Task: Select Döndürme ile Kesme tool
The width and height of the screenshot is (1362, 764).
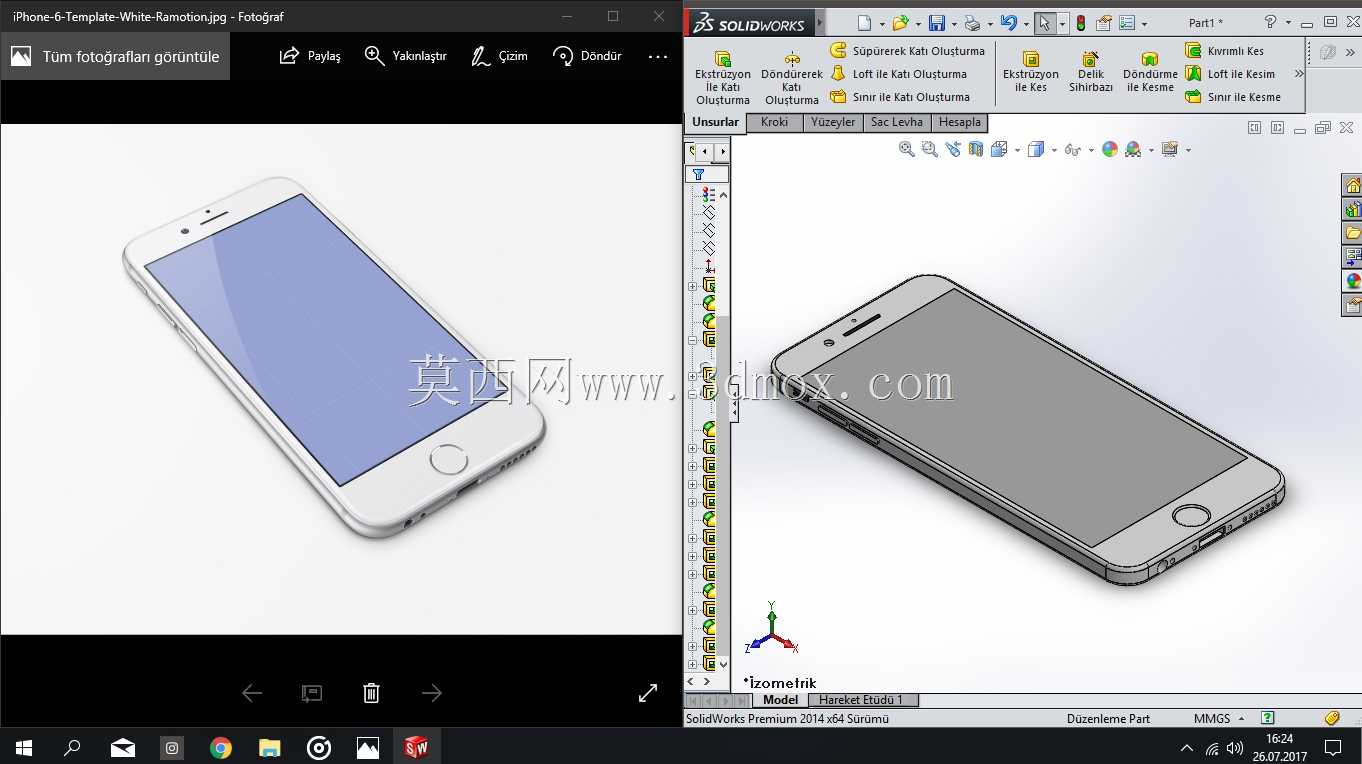Action: click(x=1150, y=72)
